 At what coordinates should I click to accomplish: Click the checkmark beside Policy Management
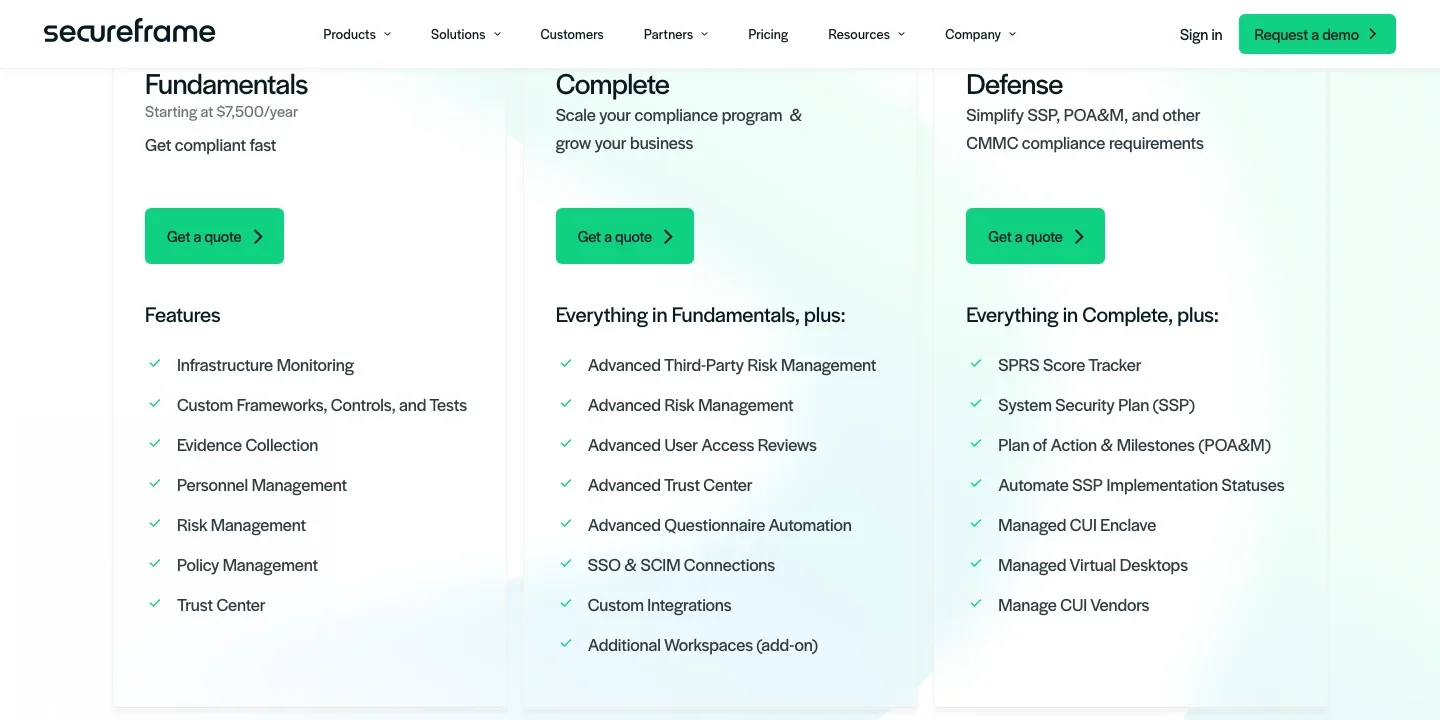(x=155, y=564)
